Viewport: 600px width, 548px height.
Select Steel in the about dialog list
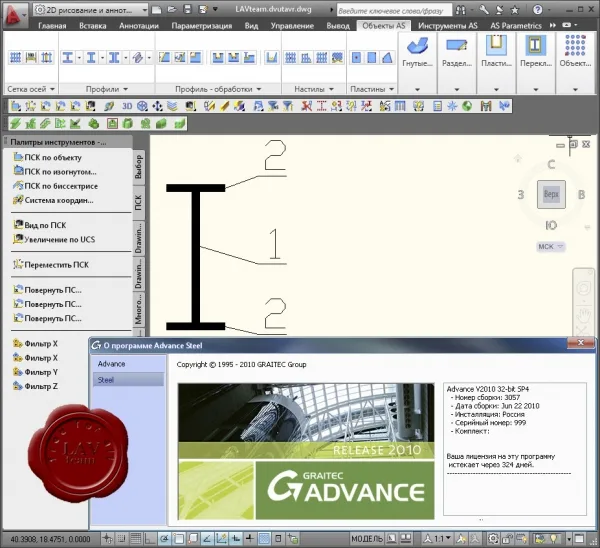(x=129, y=380)
